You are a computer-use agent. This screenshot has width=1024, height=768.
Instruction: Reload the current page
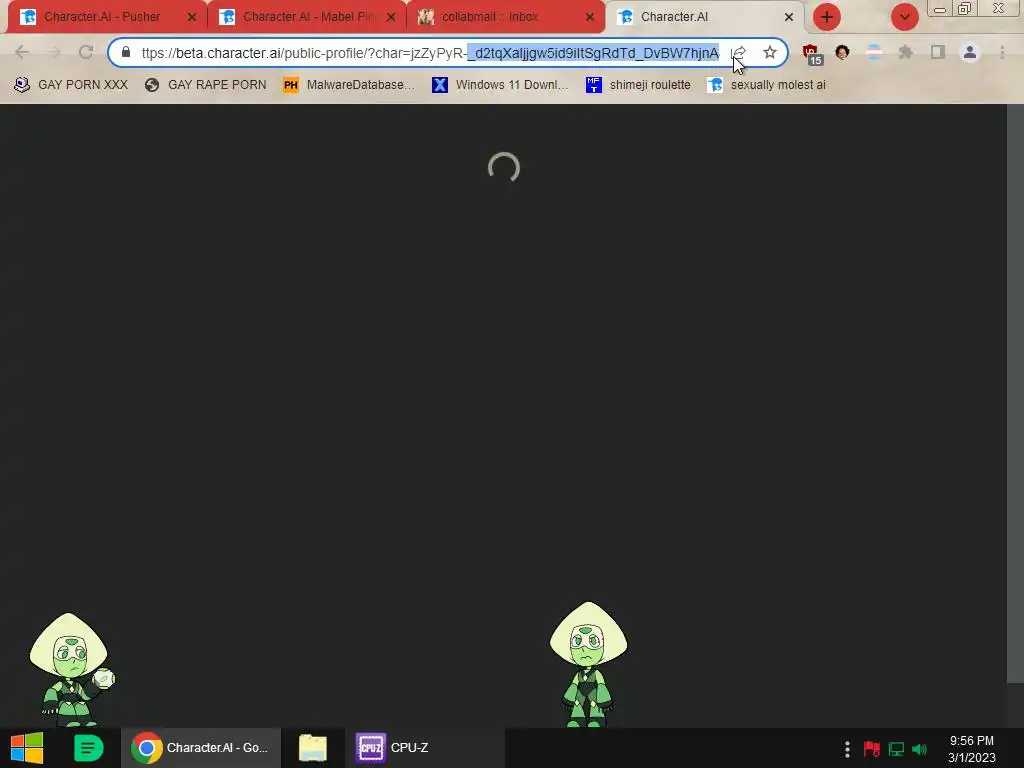click(x=86, y=52)
